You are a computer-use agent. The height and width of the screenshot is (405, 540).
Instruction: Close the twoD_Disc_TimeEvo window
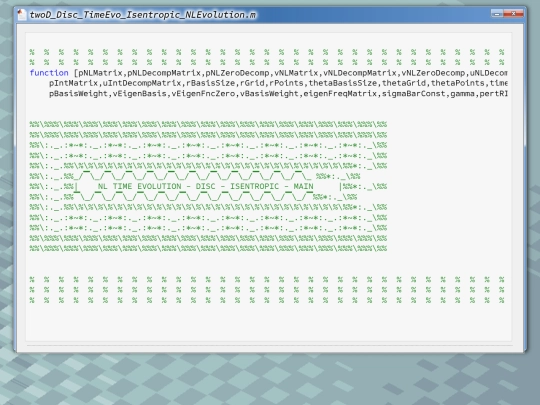(x=513, y=14)
